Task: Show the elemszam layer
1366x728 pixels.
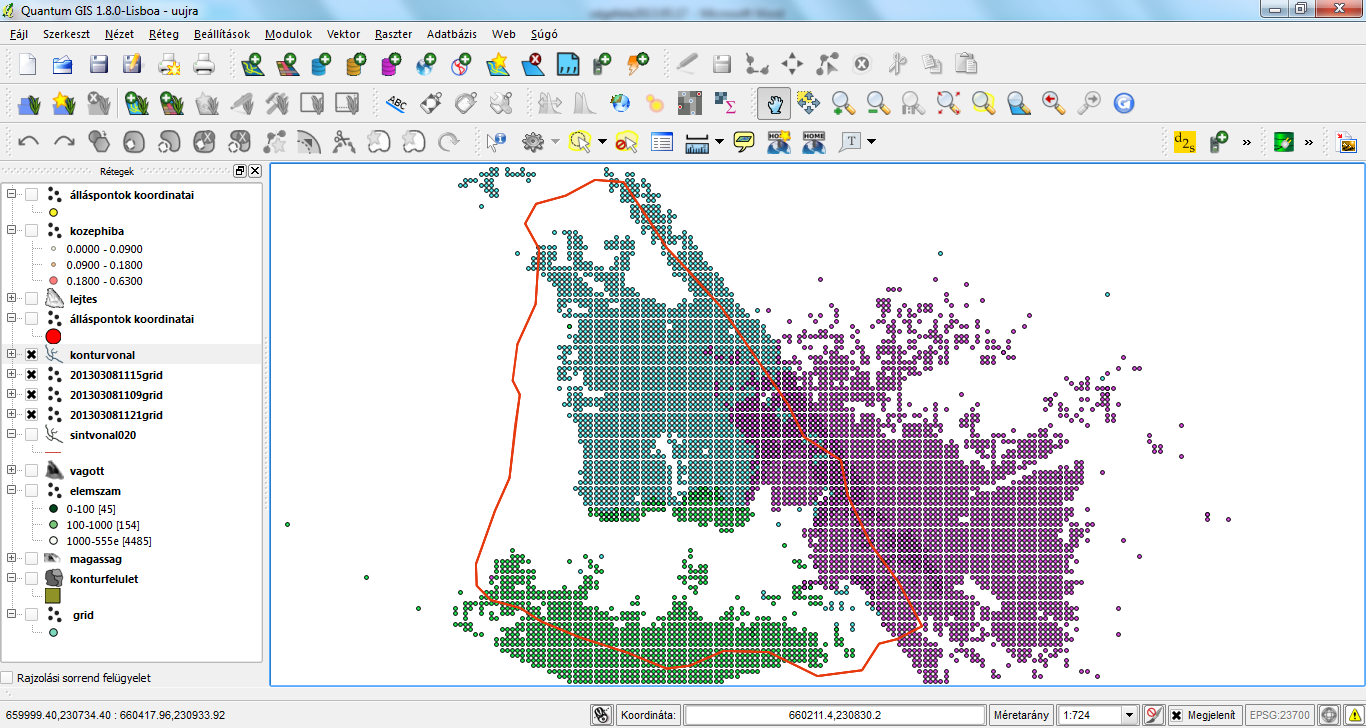Action: click(32, 491)
